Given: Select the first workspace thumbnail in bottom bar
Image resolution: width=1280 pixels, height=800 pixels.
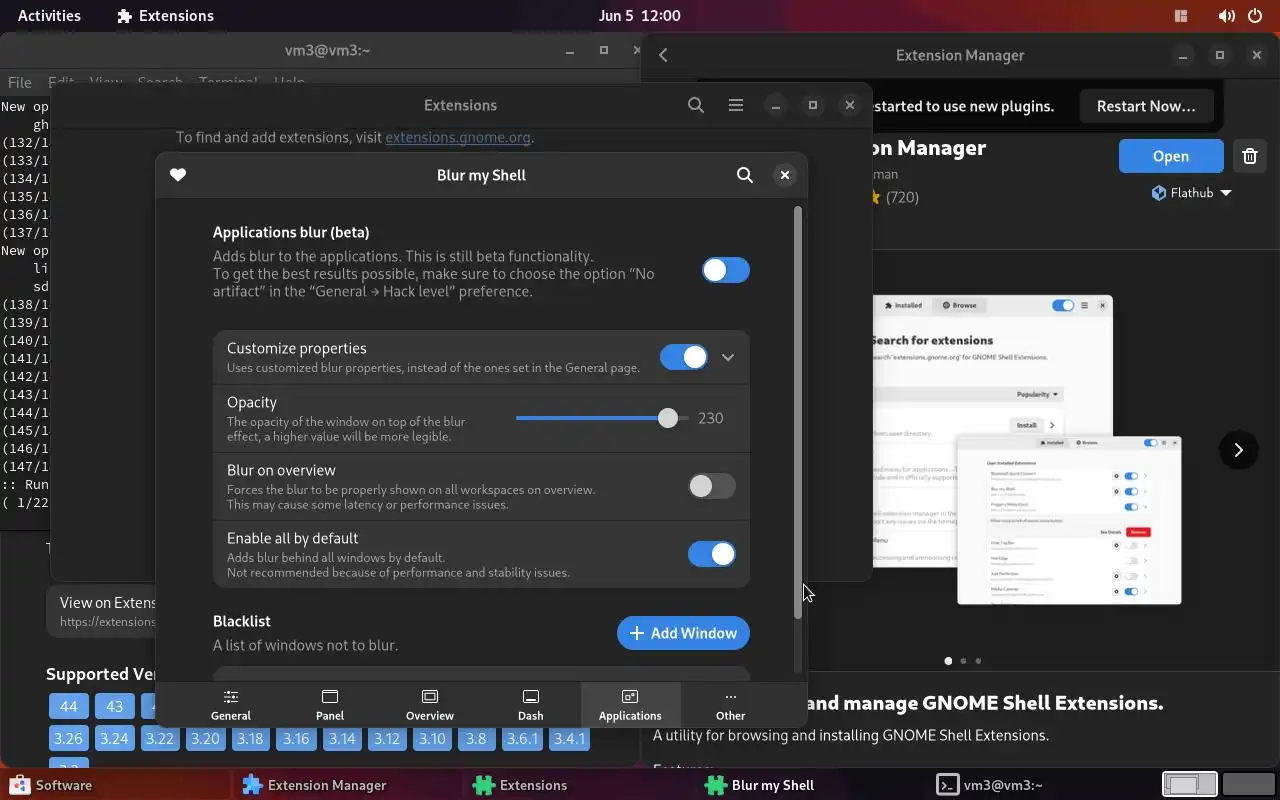Looking at the screenshot, I should (1190, 785).
